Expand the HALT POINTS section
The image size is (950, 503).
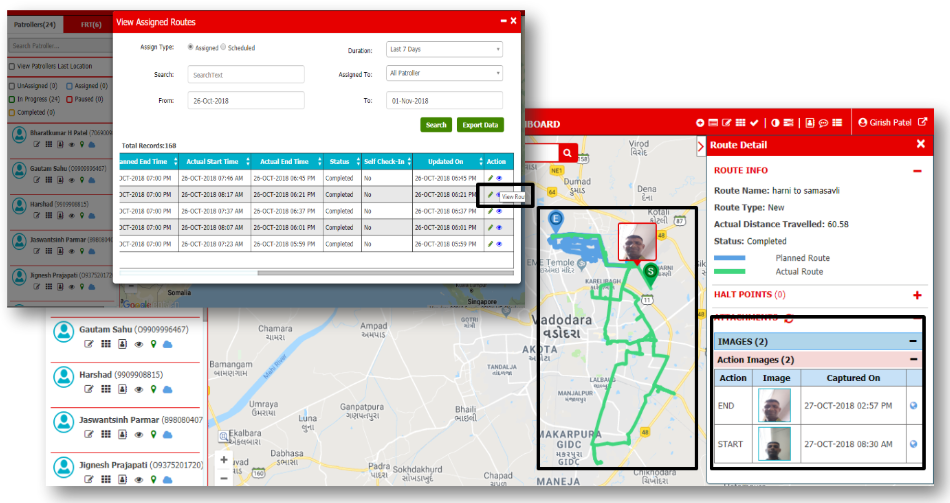917,295
